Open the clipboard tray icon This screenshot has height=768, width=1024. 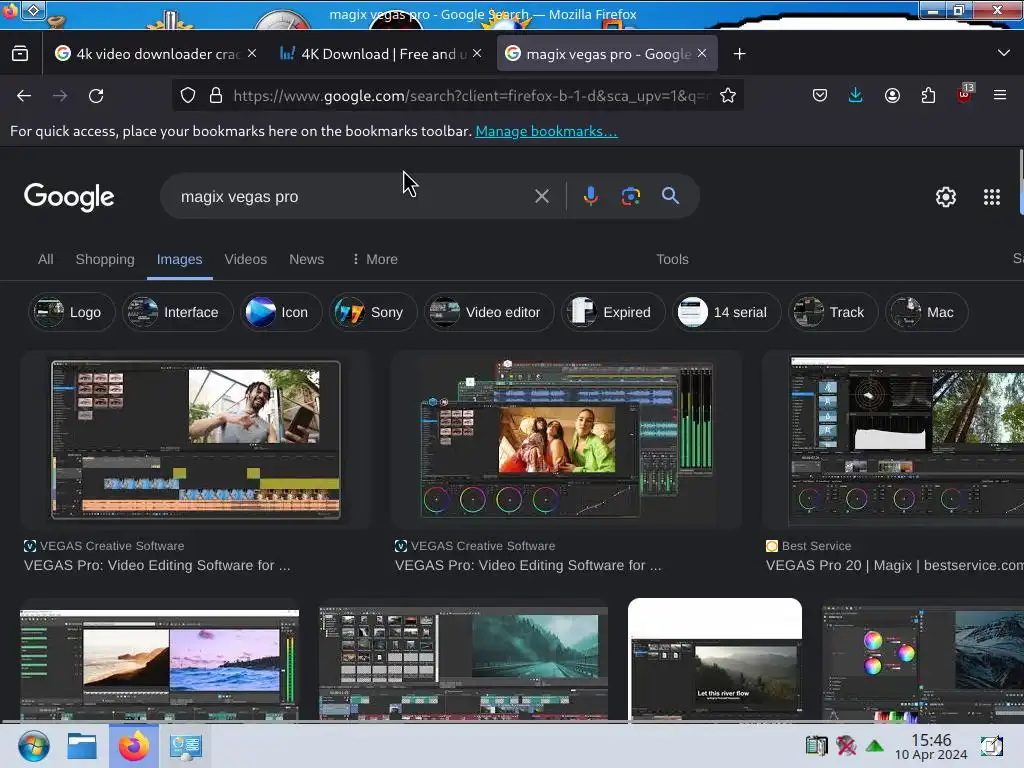816,745
